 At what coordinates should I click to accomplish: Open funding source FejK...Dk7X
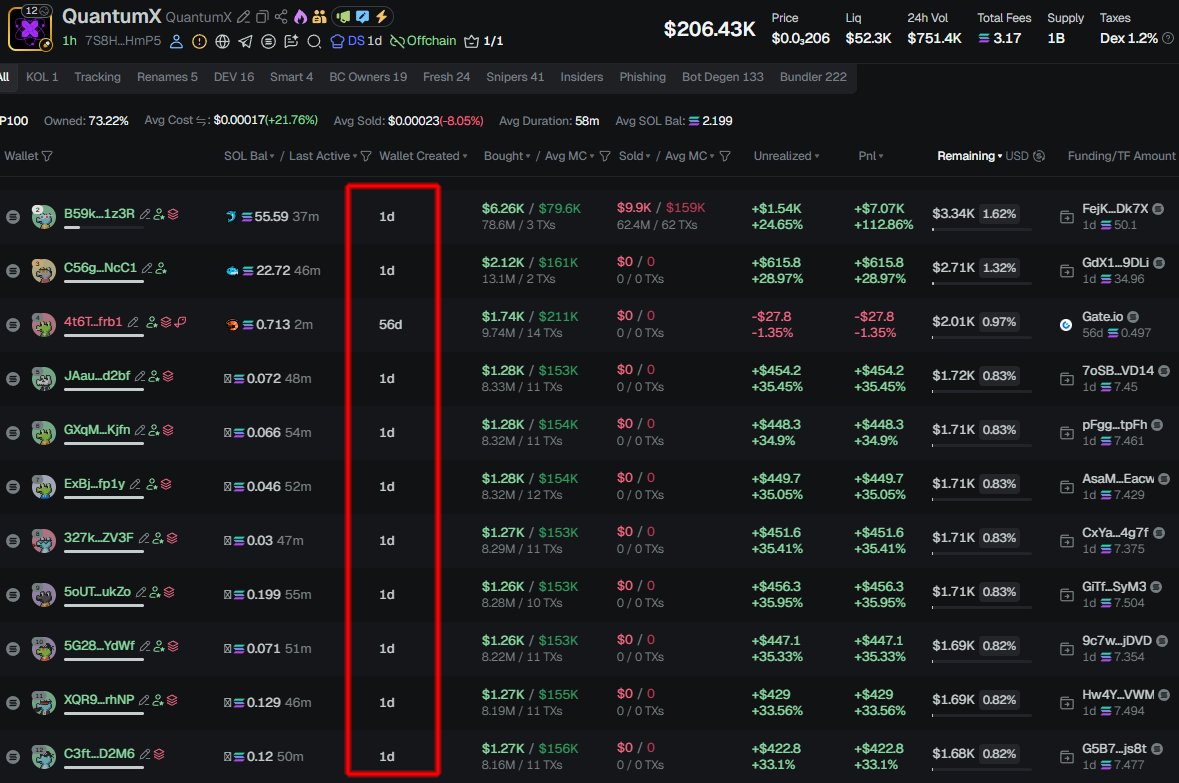tap(1115, 209)
